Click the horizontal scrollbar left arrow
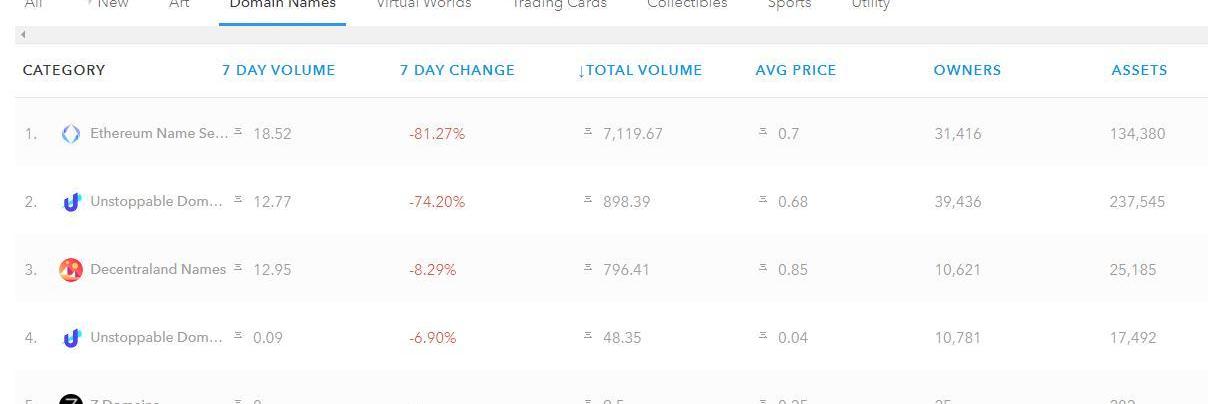Viewport: 1208px width, 404px height. 23,35
